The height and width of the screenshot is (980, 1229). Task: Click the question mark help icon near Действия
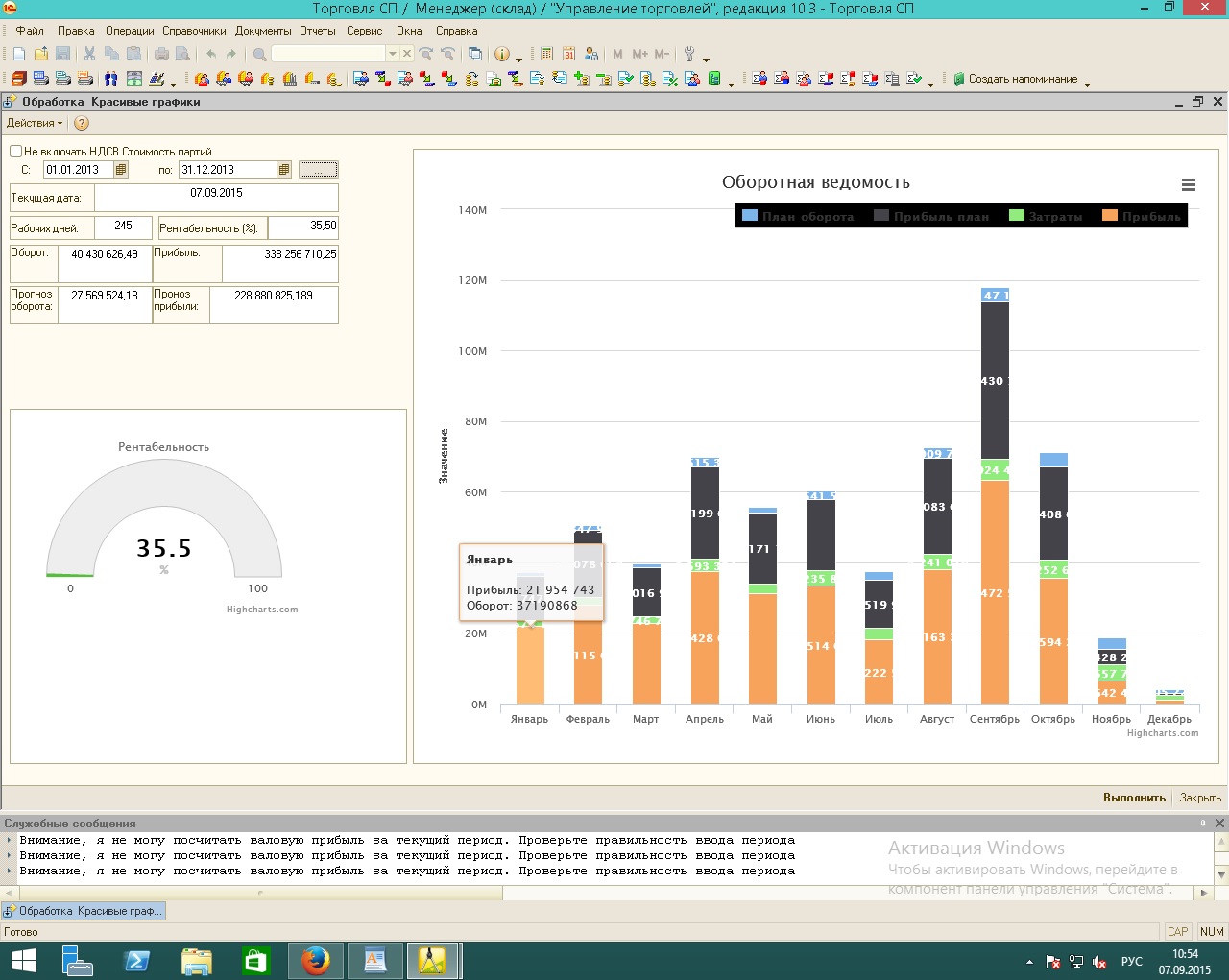pyautogui.click(x=82, y=123)
